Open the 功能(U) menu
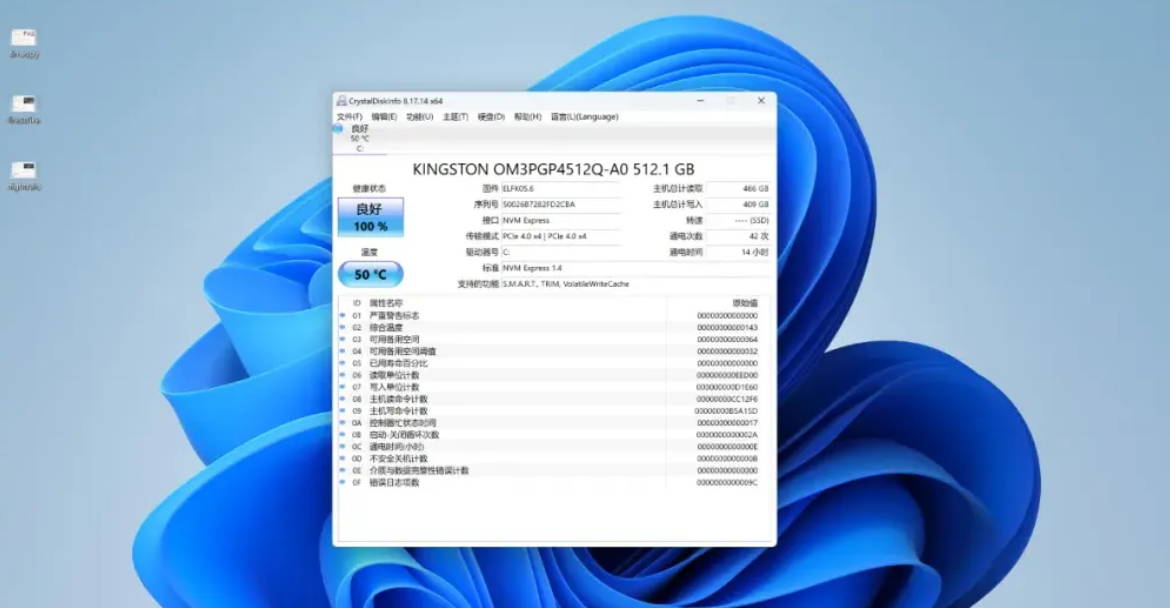Screen dimensions: 1170x608 pos(419,117)
